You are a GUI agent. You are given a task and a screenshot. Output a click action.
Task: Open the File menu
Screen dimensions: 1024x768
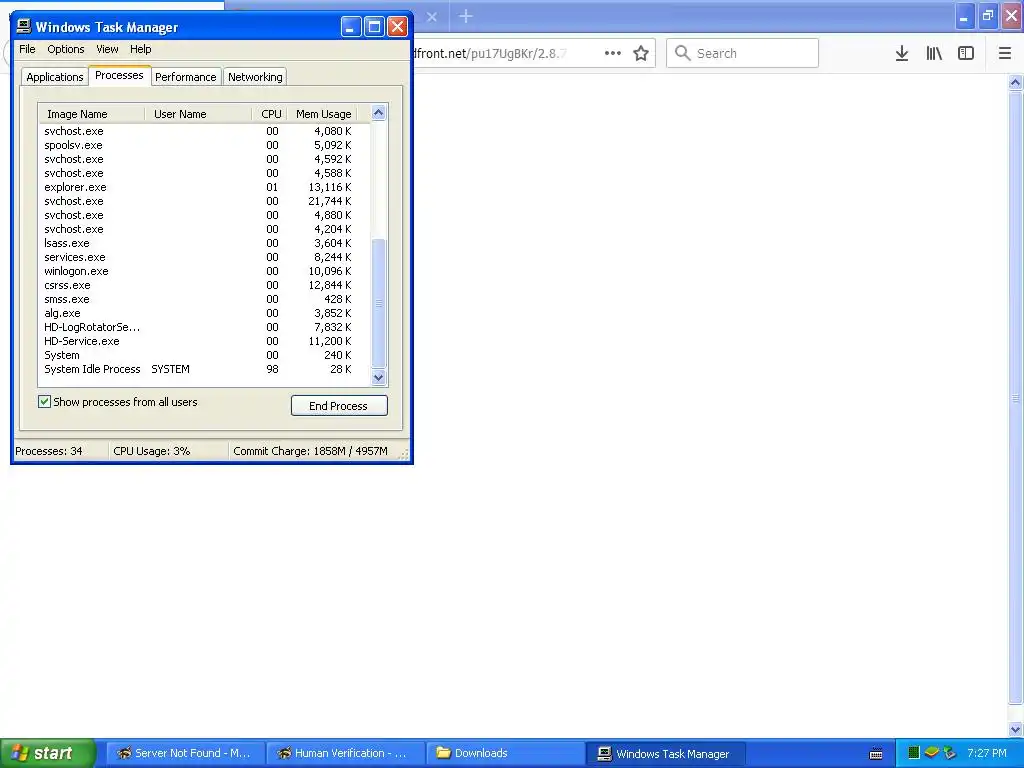[27, 49]
